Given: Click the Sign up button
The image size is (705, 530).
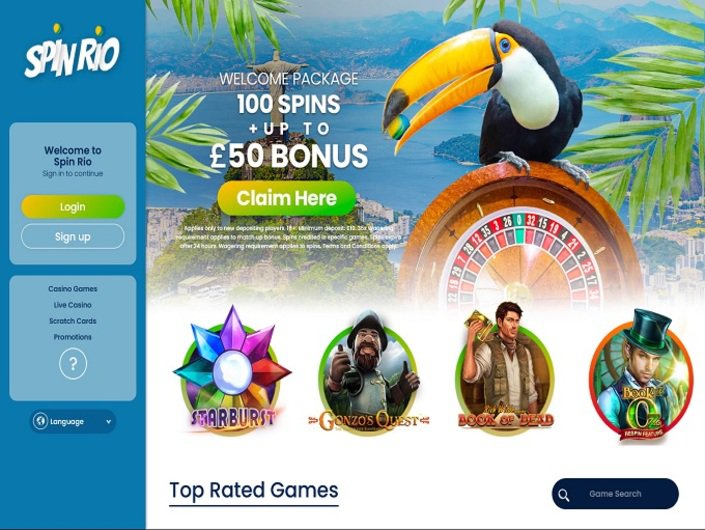Looking at the screenshot, I should pos(73,236).
